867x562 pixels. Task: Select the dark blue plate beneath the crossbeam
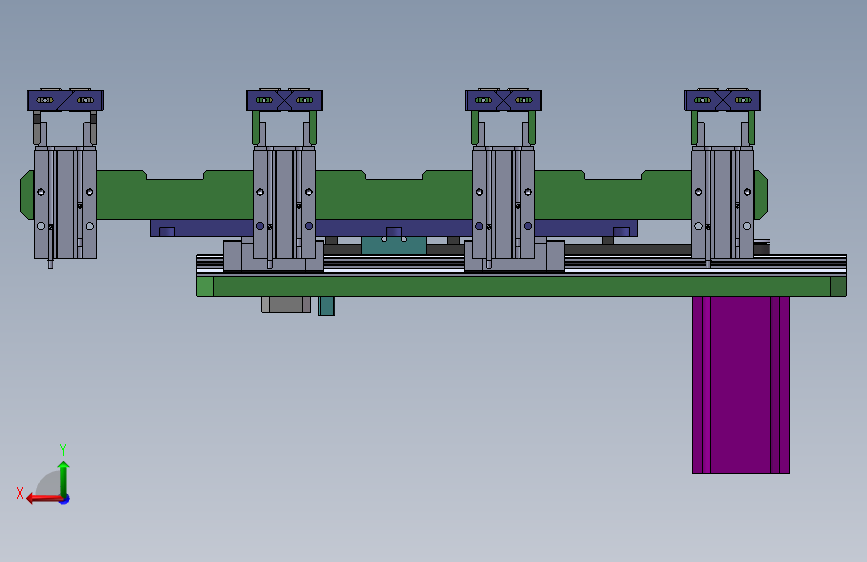[x=394, y=228]
